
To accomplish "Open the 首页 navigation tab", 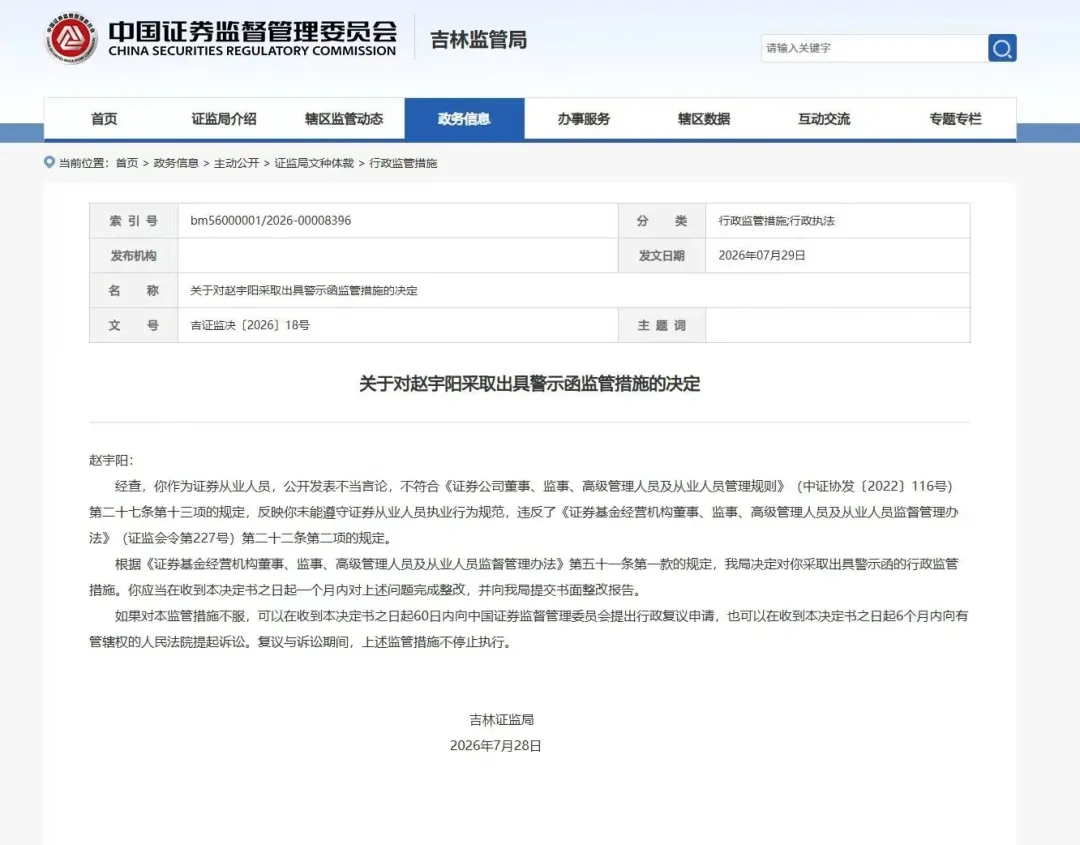I will coord(104,119).
